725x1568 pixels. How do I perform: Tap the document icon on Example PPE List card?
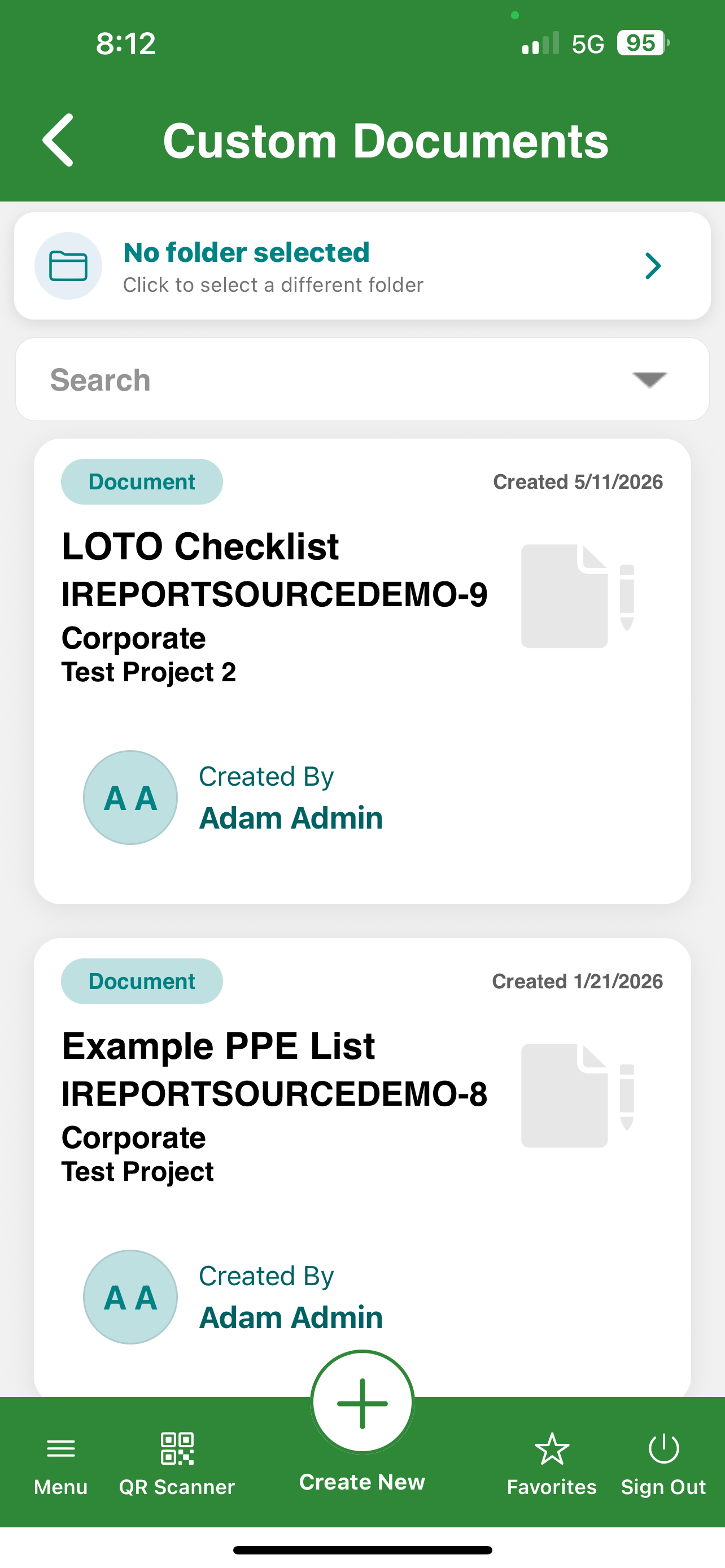[x=578, y=1096]
